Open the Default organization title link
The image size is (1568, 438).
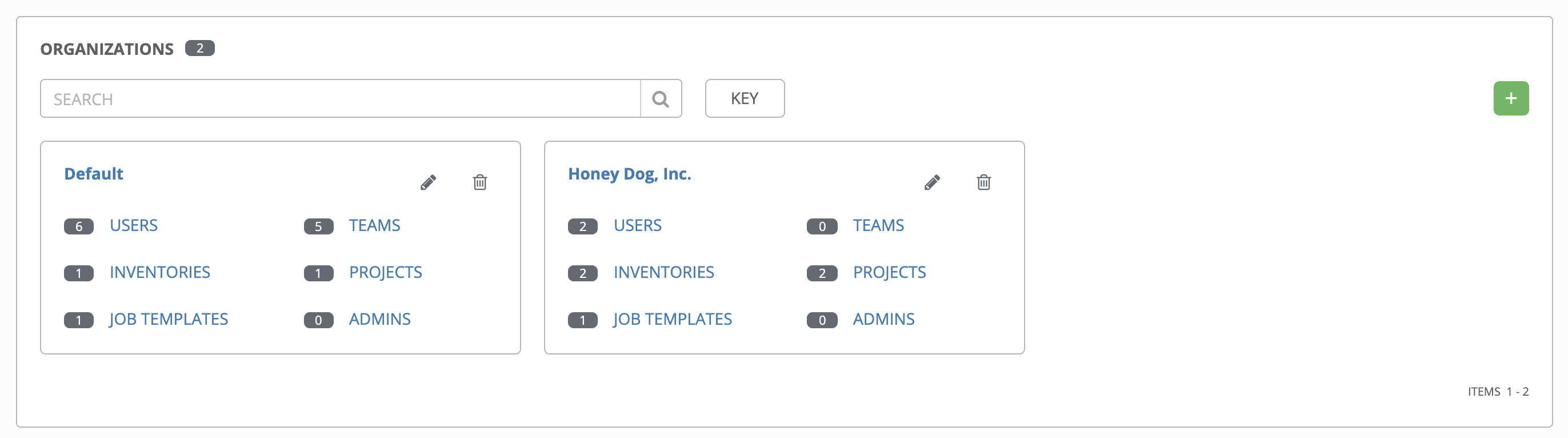pyautogui.click(x=94, y=174)
